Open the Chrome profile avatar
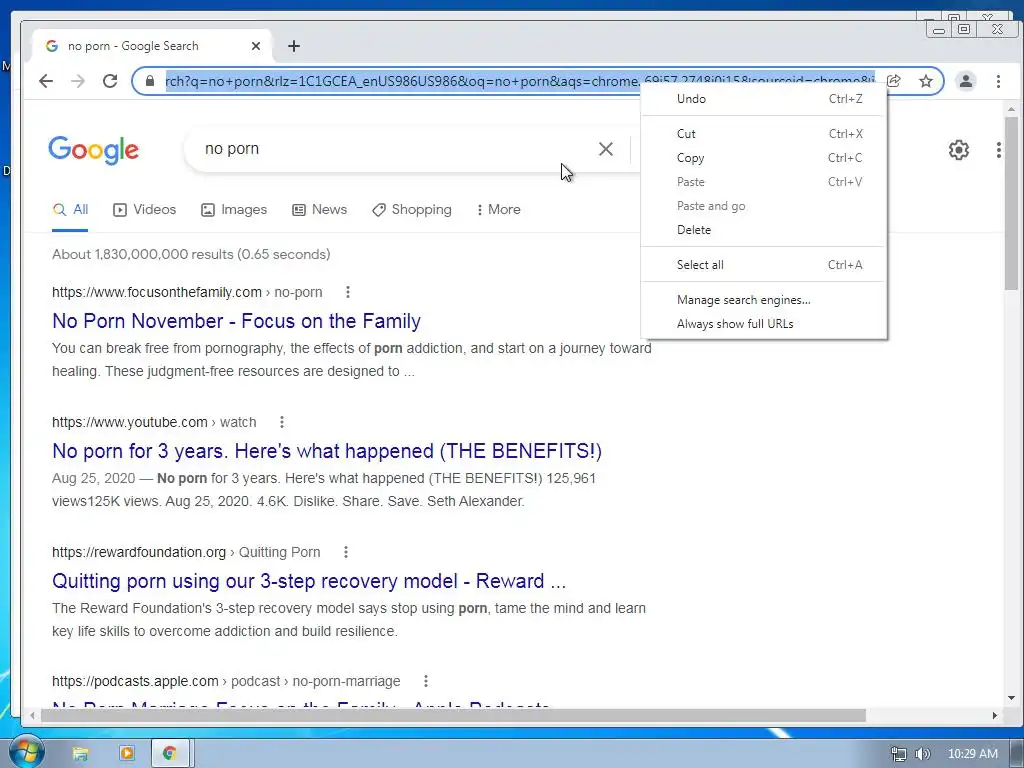Viewport: 1024px width, 768px height. pyautogui.click(x=965, y=81)
